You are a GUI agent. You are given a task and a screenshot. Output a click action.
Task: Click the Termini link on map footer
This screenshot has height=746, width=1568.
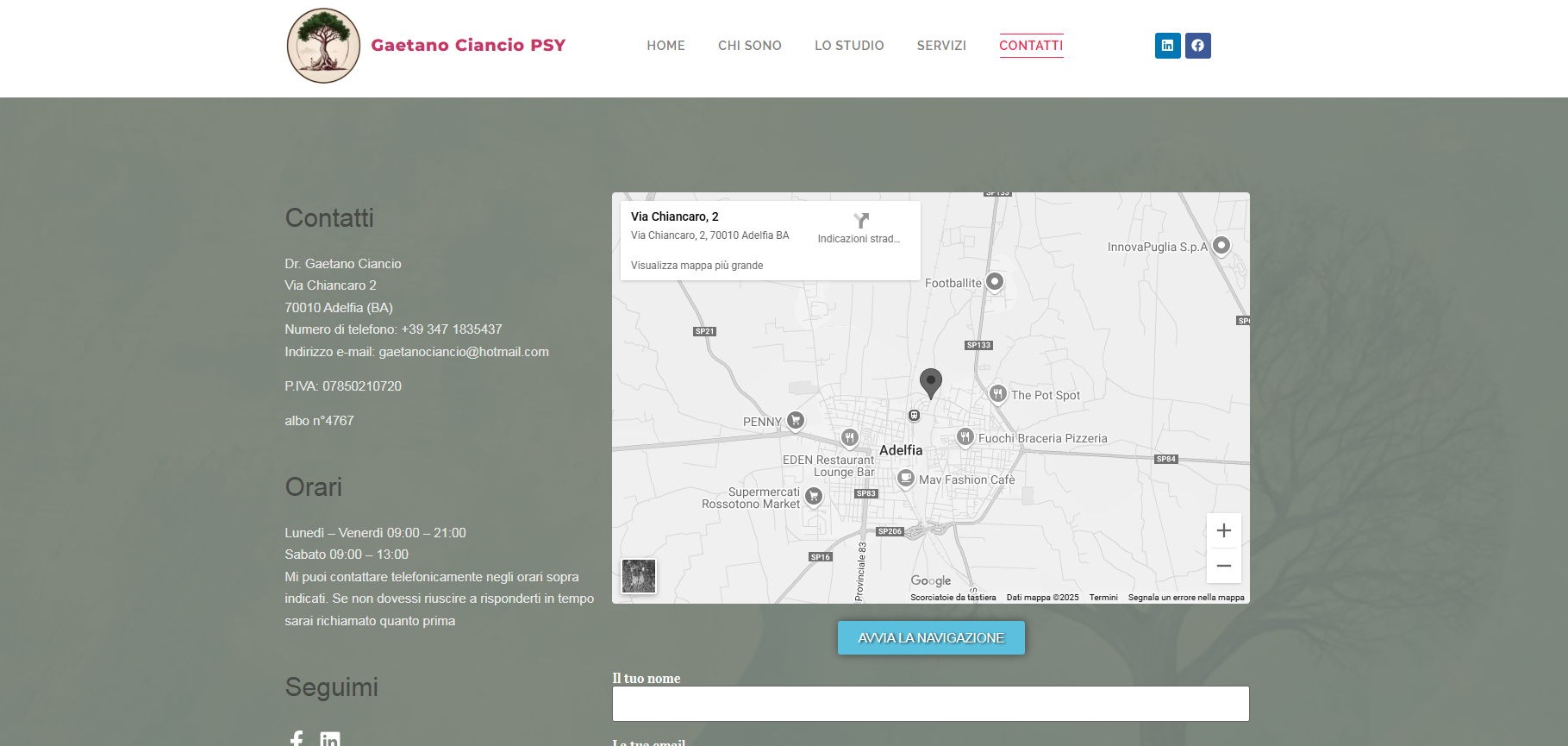coord(1103,597)
